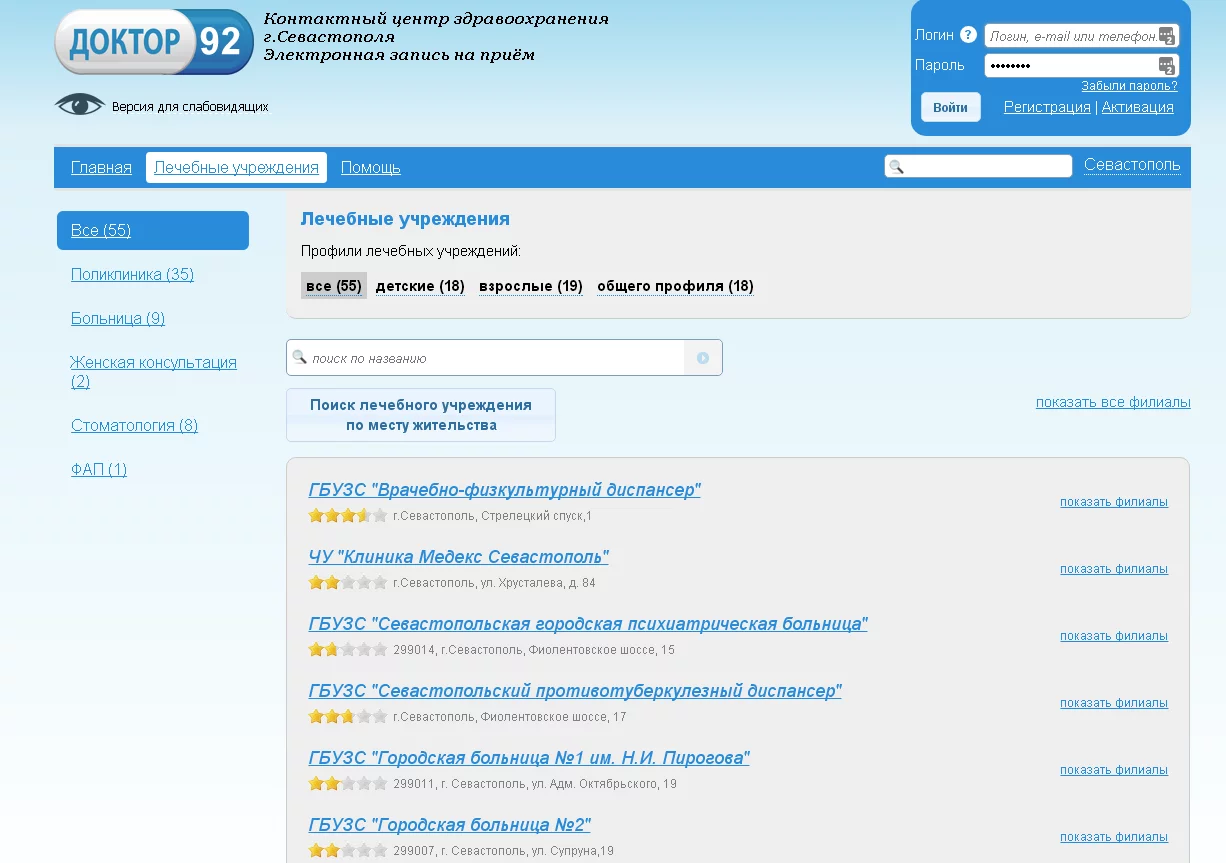
Task: Click star rating of Городская больница №2
Action: pos(347,851)
